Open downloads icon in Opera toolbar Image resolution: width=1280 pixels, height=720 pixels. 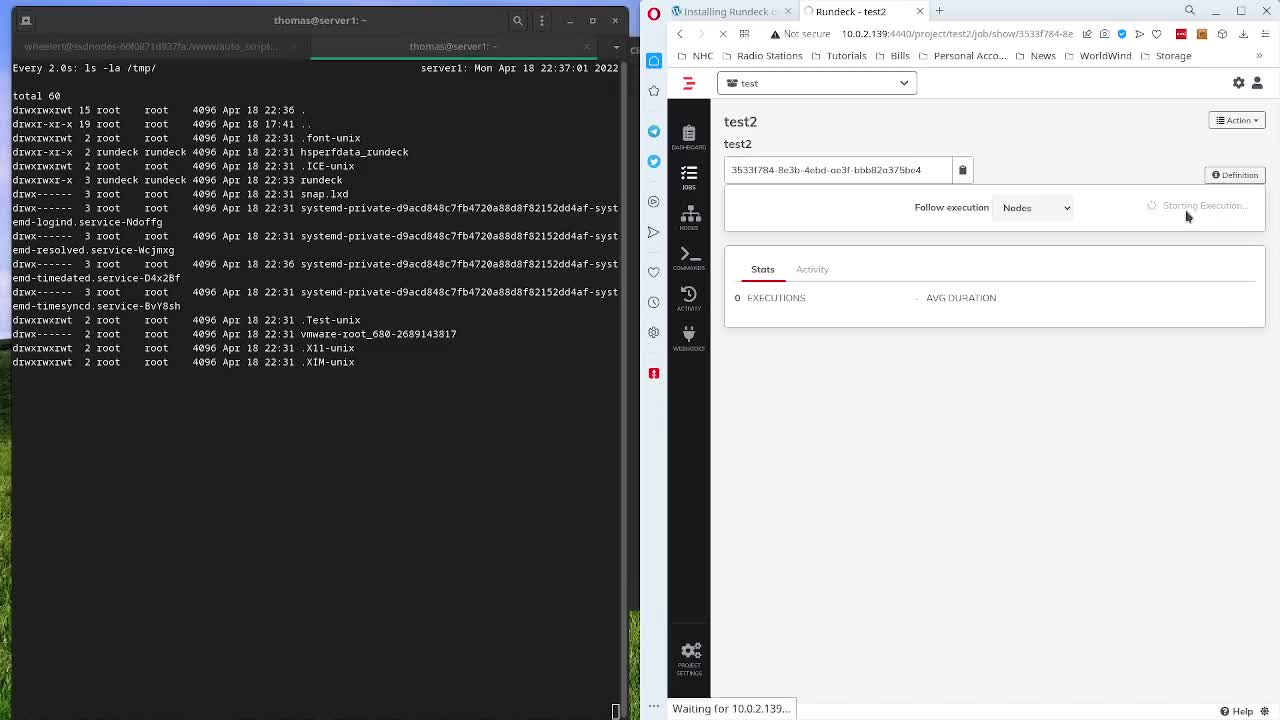[1243, 34]
